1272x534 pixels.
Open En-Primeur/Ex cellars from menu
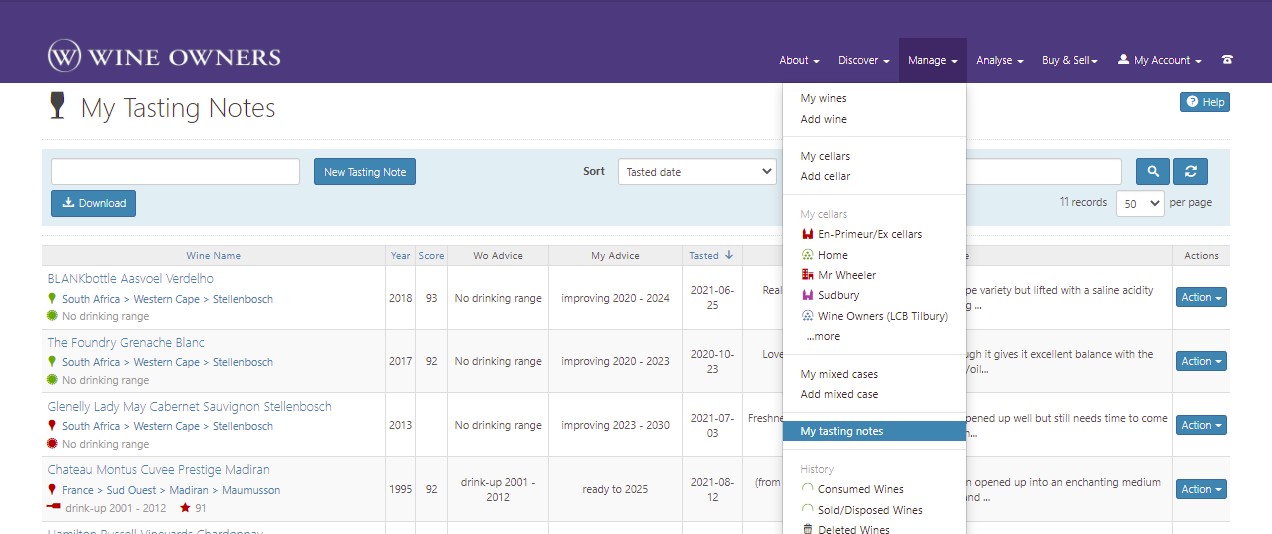pos(869,234)
